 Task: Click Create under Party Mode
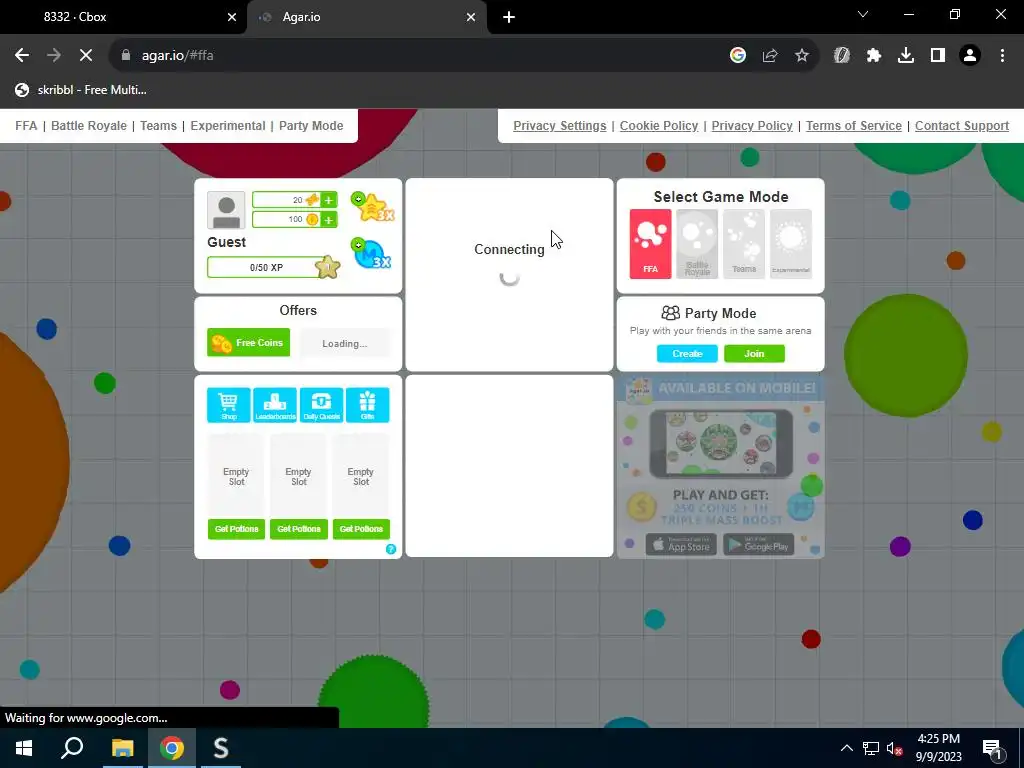pyautogui.click(x=687, y=353)
